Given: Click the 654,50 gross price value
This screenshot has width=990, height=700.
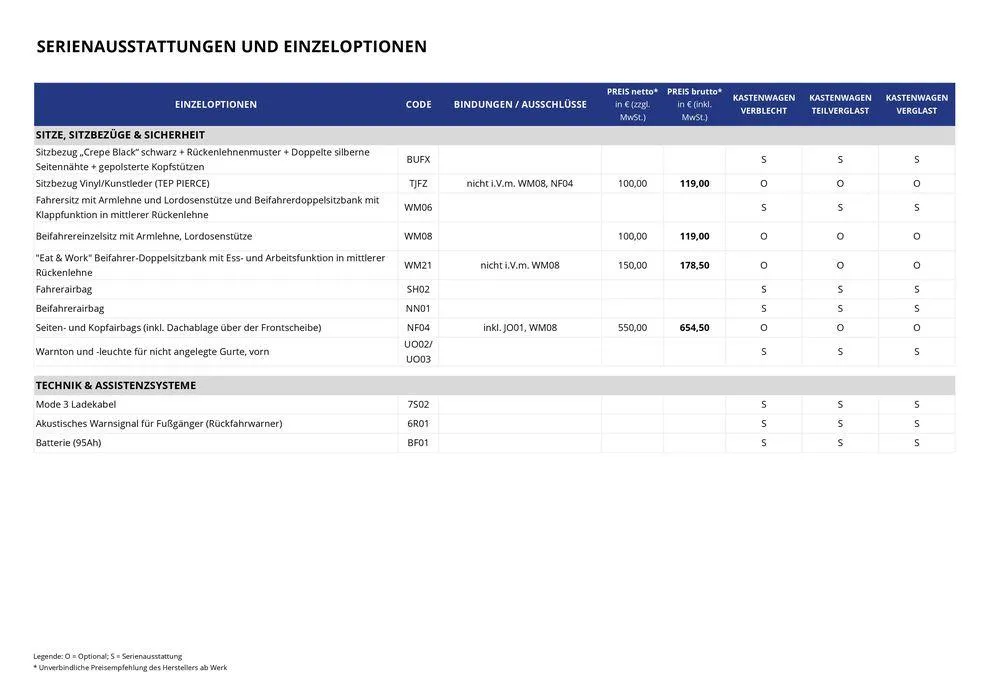Looking at the screenshot, I should (694, 328).
